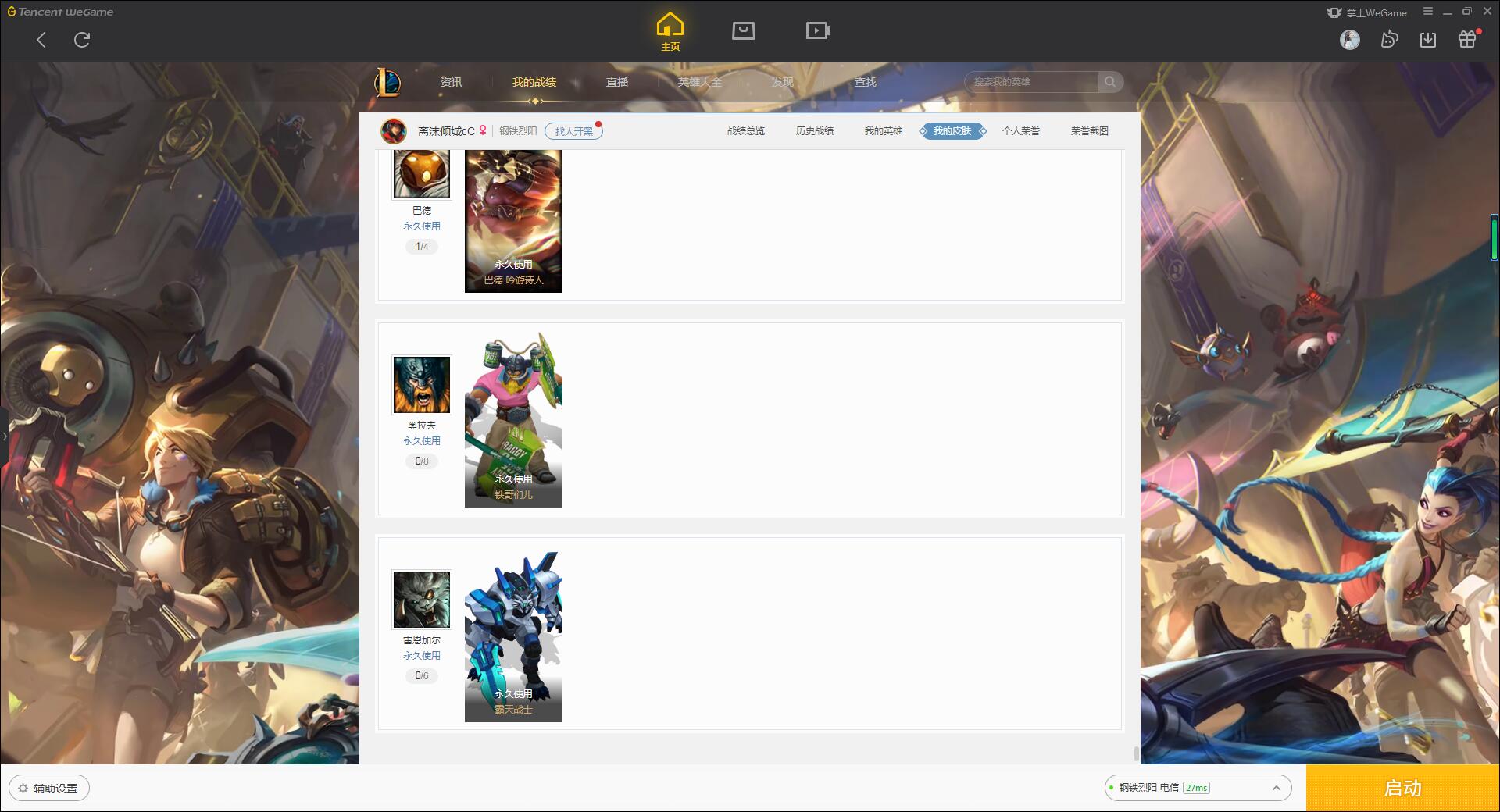Click the 巴德 champion portrait
Screen dimensions: 1500x812
tap(422, 174)
